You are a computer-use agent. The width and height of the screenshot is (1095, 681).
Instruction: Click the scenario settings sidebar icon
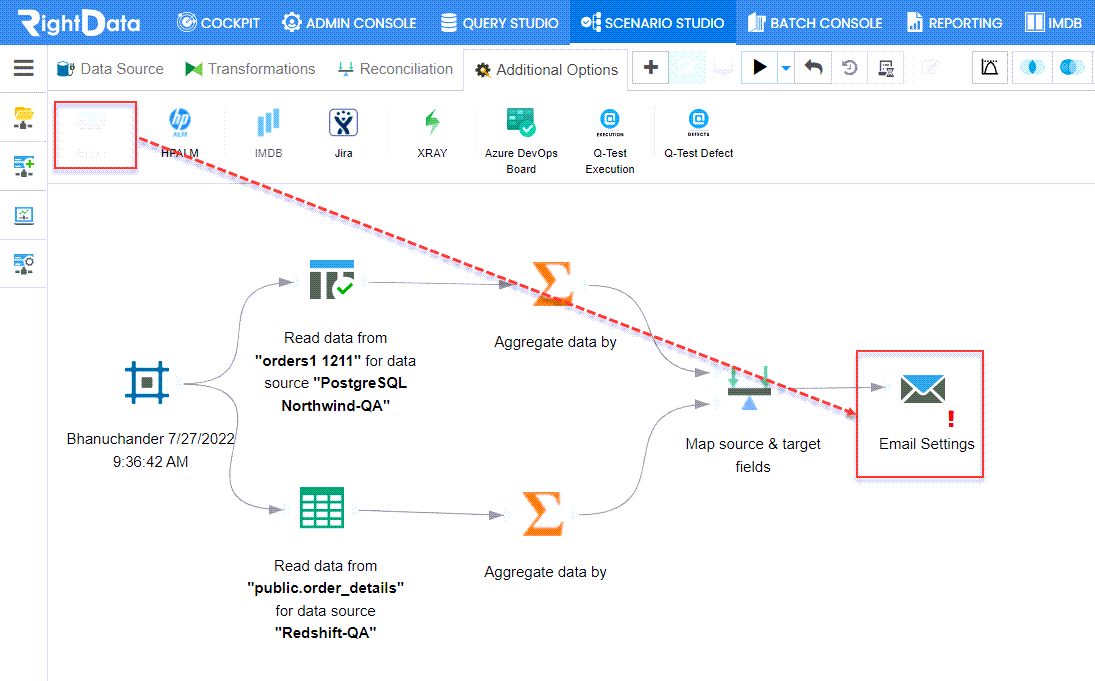click(x=24, y=264)
